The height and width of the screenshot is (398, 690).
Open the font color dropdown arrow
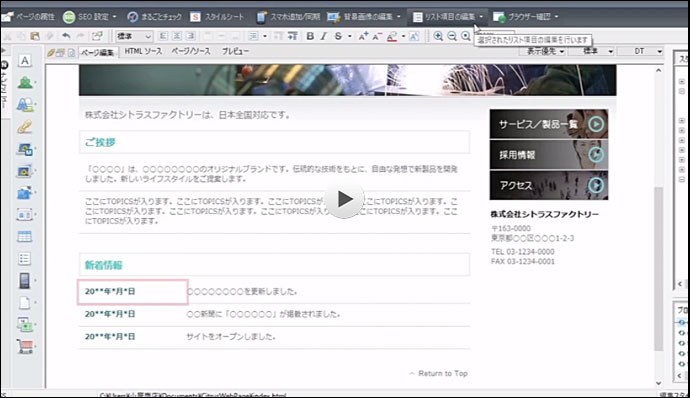click(x=403, y=36)
